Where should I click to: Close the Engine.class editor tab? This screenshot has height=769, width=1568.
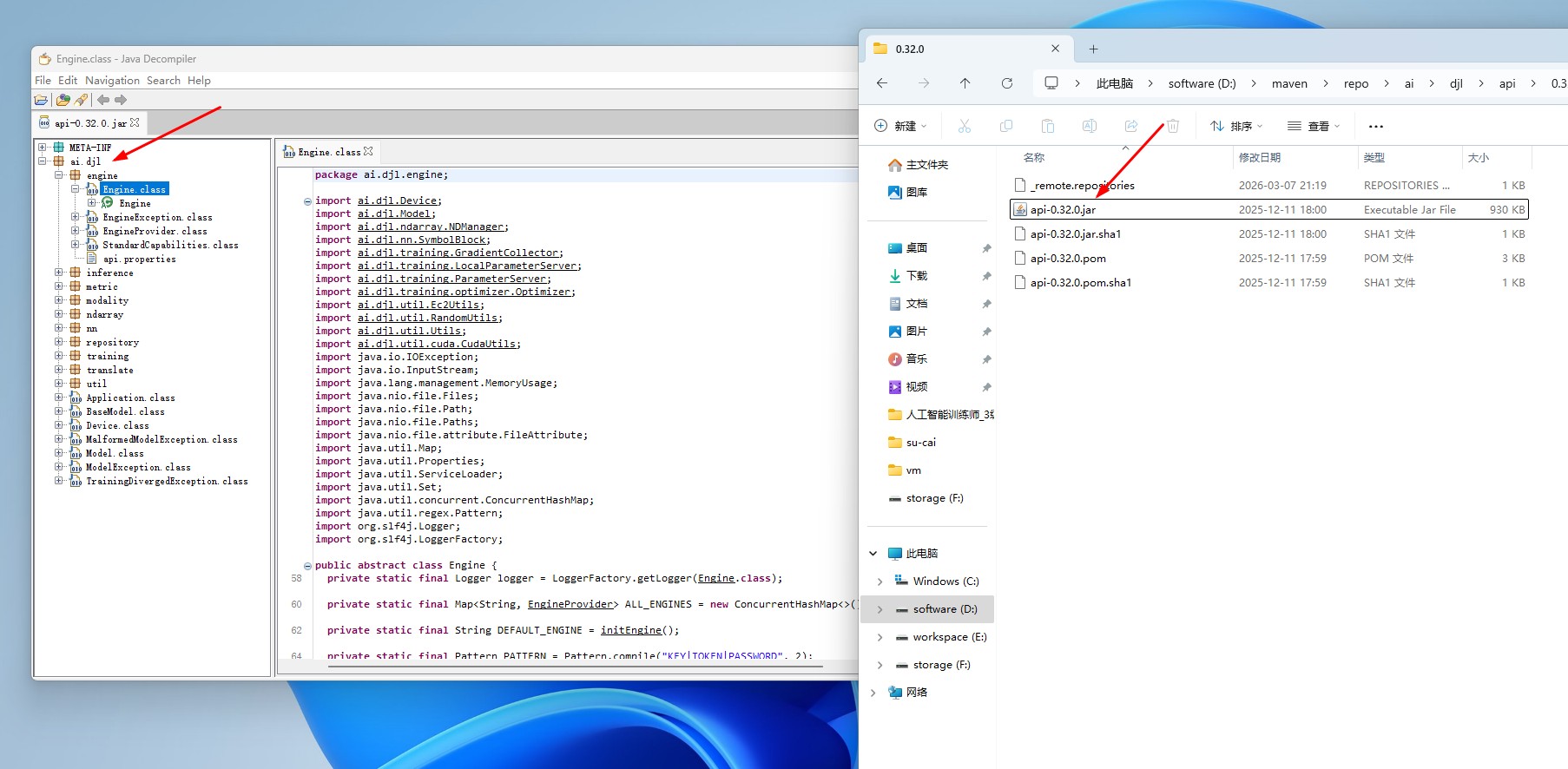[x=368, y=152]
